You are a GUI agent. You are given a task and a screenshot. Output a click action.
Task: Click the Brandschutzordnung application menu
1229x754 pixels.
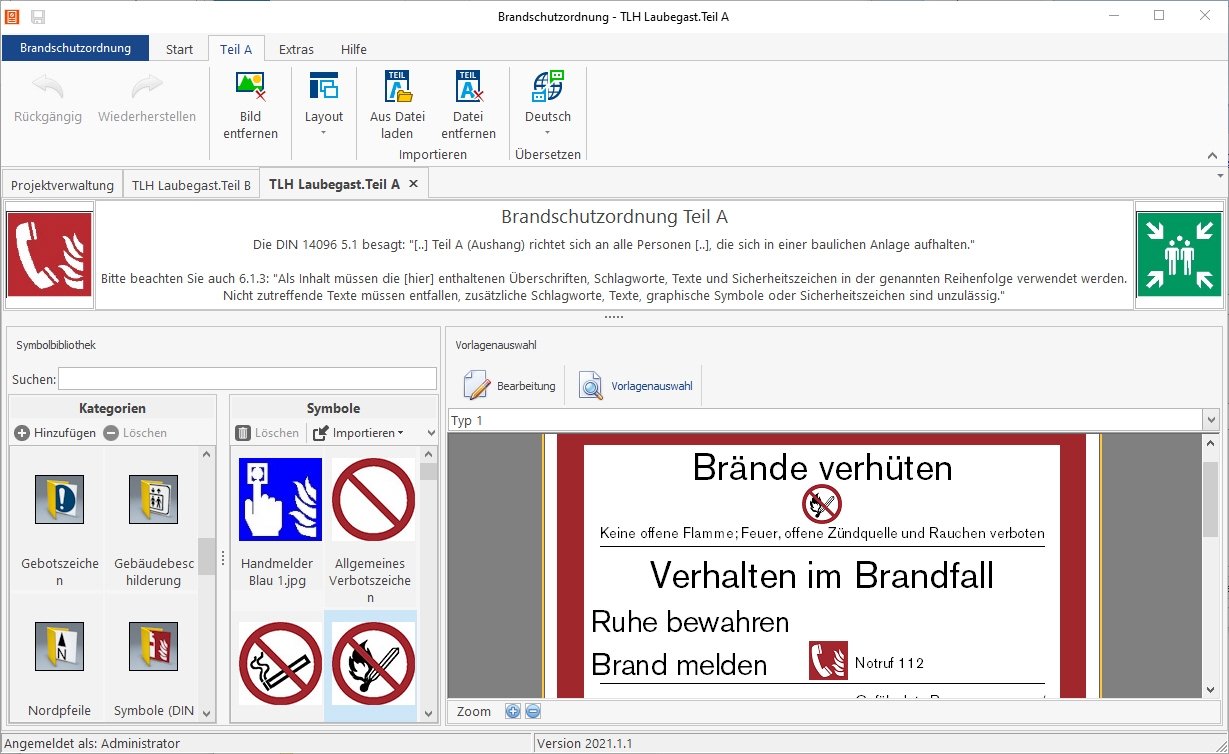75,48
